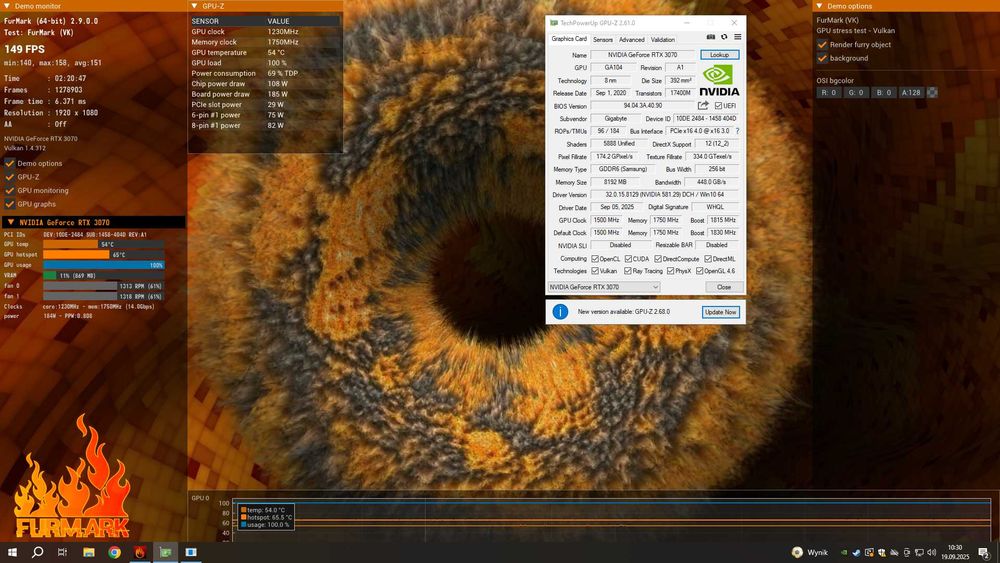Click the Name field NVIDIA GeForce RTX 3070

click(x=642, y=55)
